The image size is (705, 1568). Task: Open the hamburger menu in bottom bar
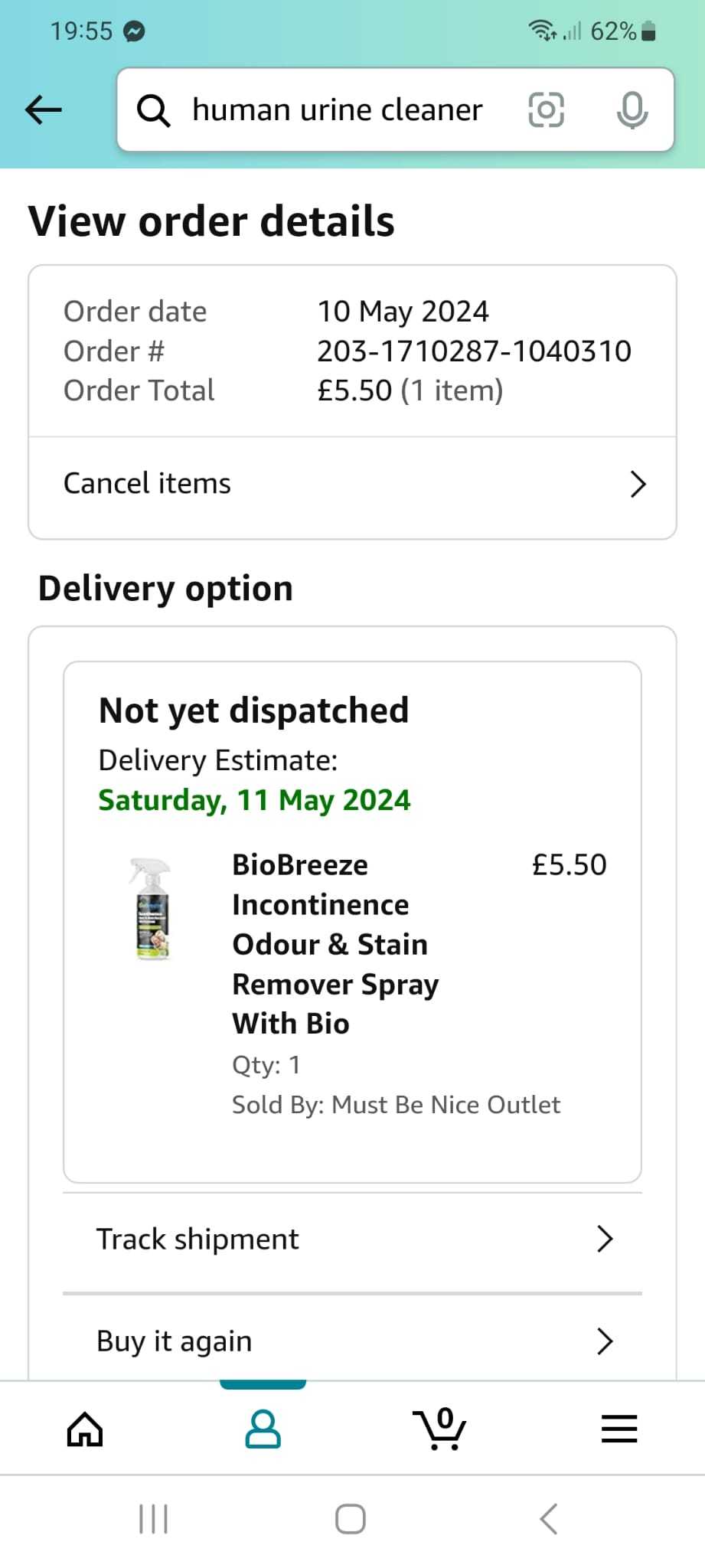[619, 1429]
